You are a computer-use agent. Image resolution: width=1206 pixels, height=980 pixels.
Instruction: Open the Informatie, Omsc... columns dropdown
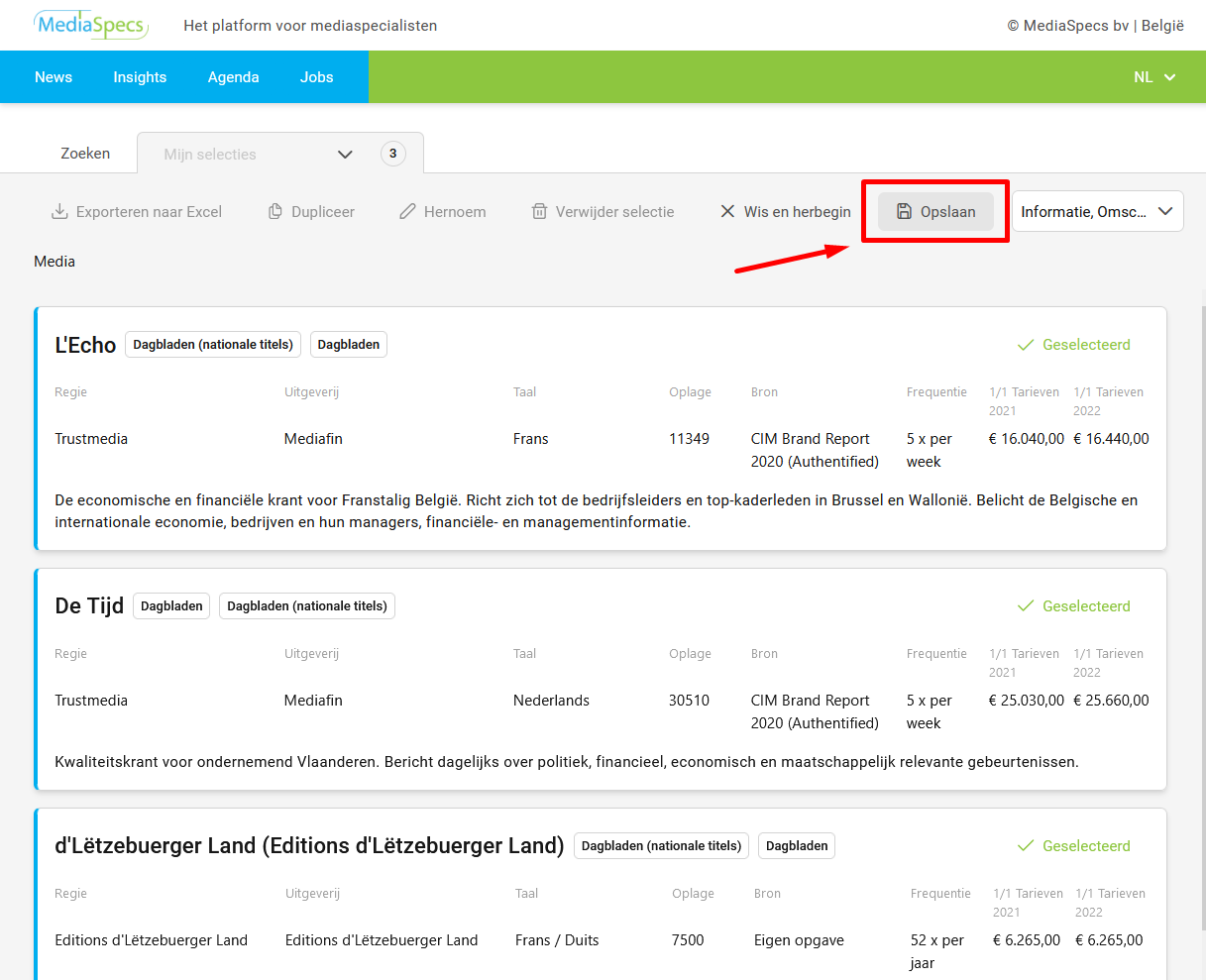[x=1097, y=212]
